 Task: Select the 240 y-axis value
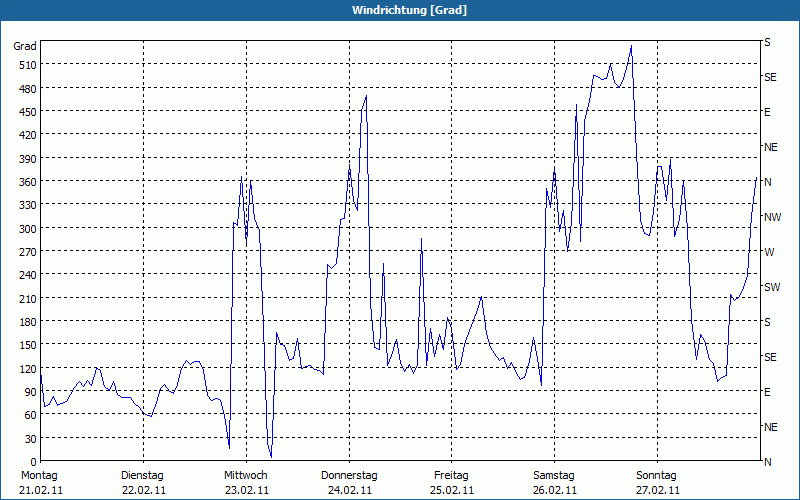28,276
